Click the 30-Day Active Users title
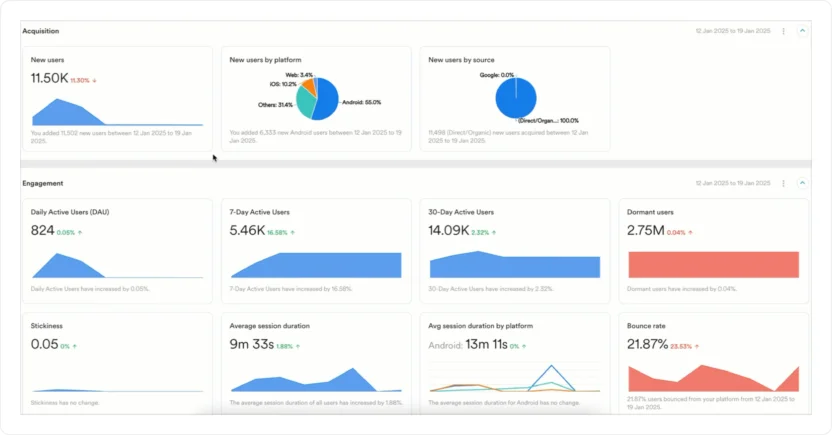Viewport: 832px width, 435px height. pos(461,212)
